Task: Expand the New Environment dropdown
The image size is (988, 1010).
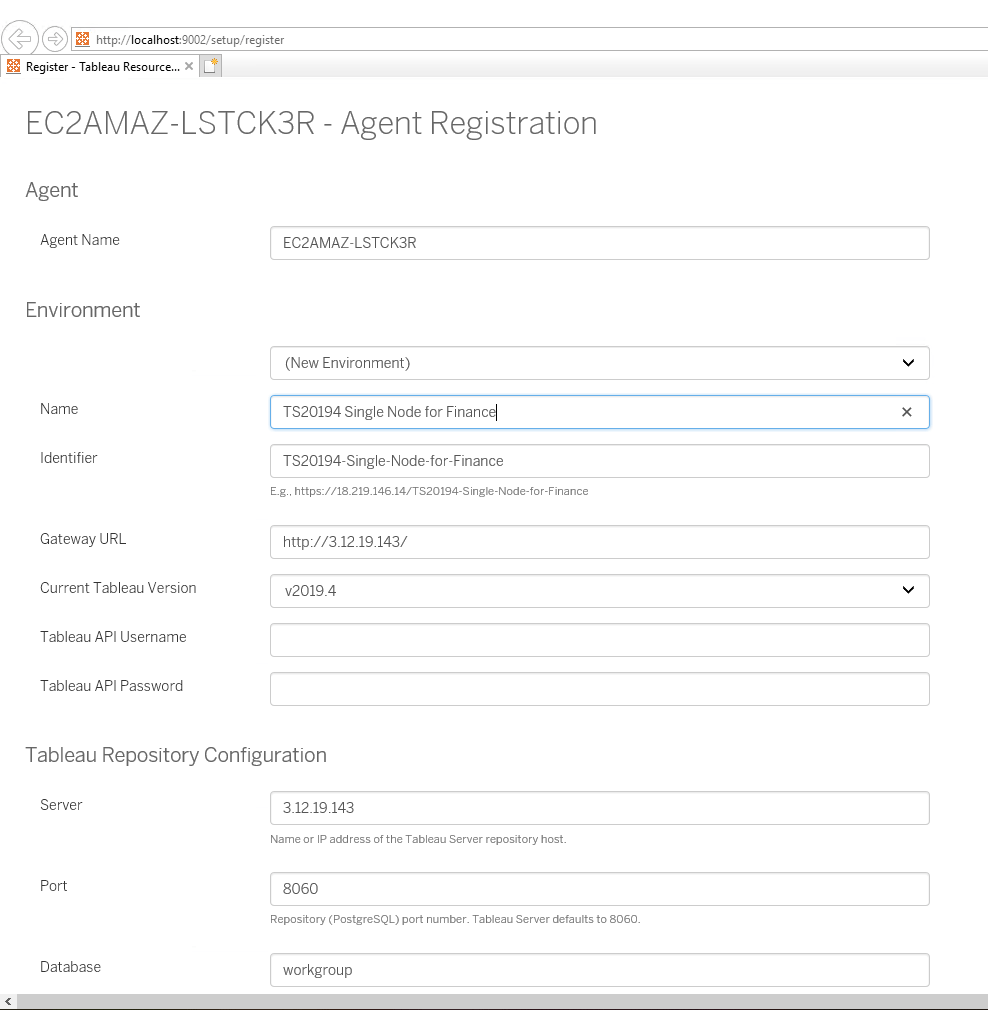Action: [600, 363]
